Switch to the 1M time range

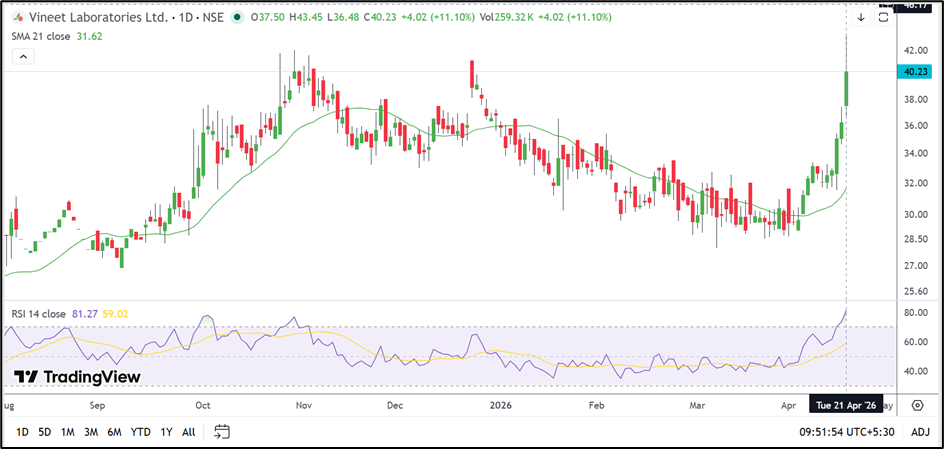[68, 432]
